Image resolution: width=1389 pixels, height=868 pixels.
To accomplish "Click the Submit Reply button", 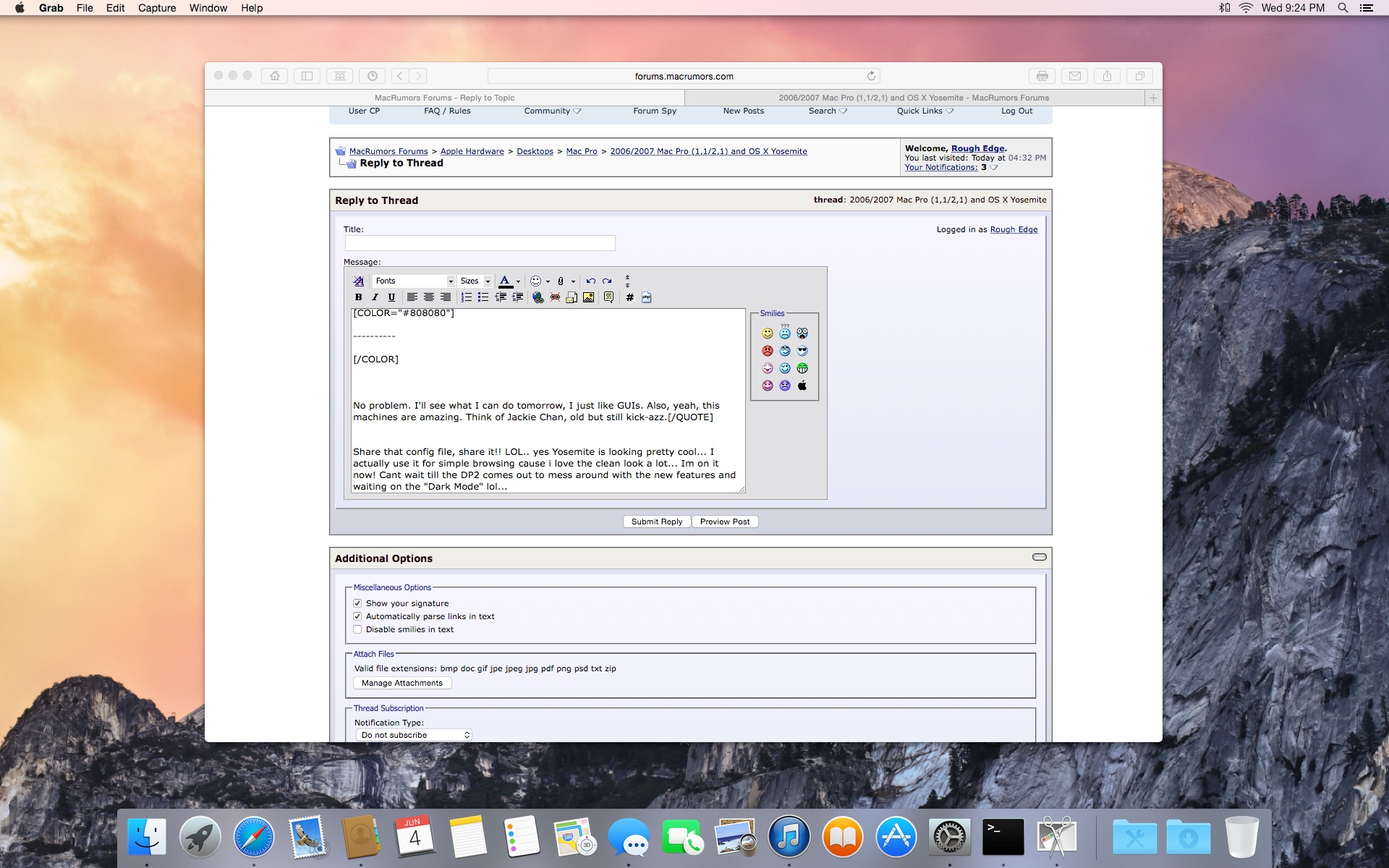I will pos(656,522).
